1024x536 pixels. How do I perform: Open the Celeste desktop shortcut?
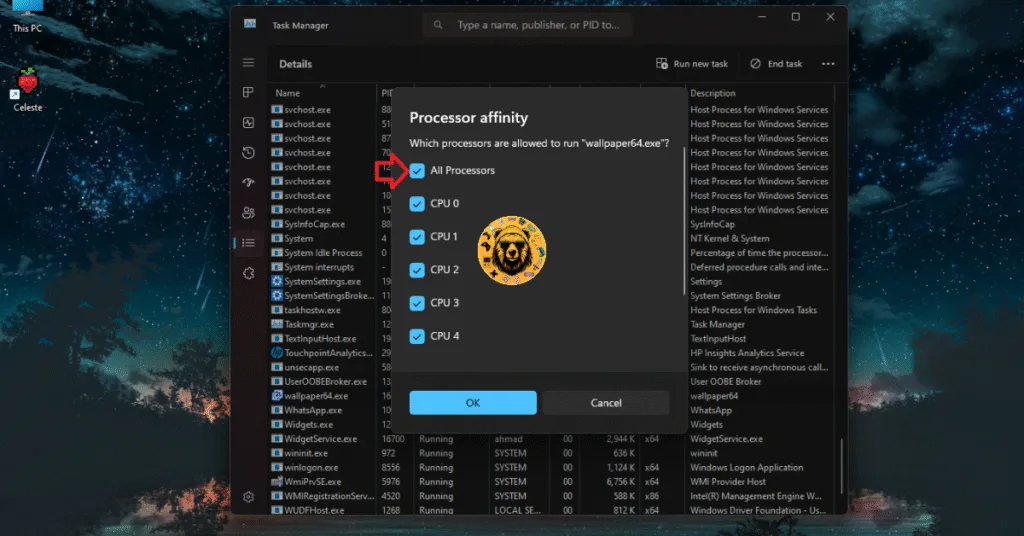click(27, 90)
